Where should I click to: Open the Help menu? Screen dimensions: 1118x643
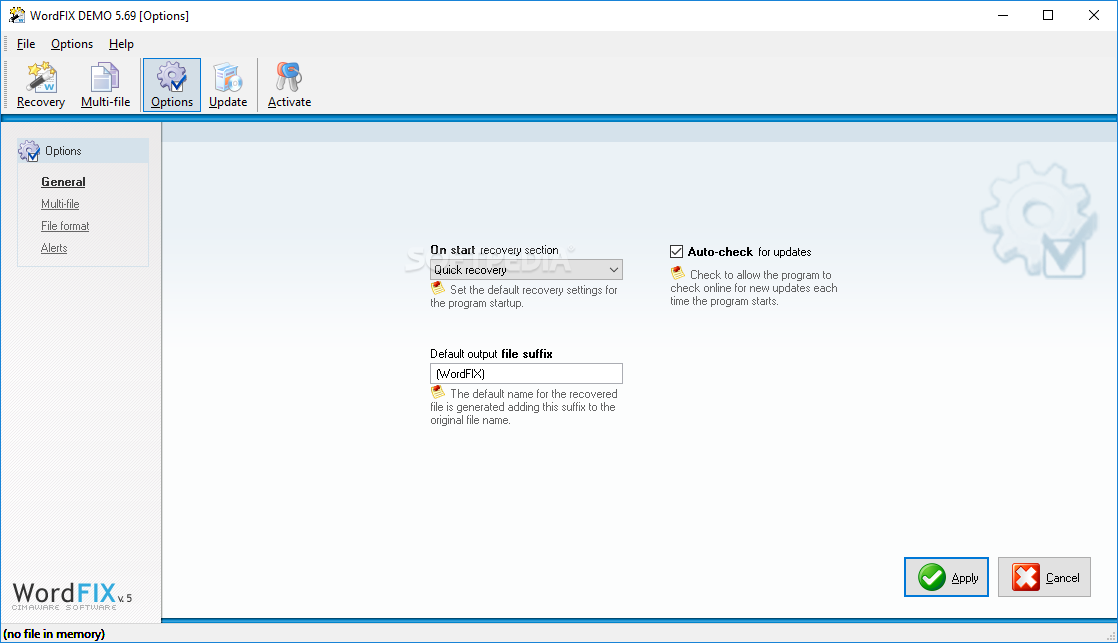pyautogui.click(x=121, y=44)
